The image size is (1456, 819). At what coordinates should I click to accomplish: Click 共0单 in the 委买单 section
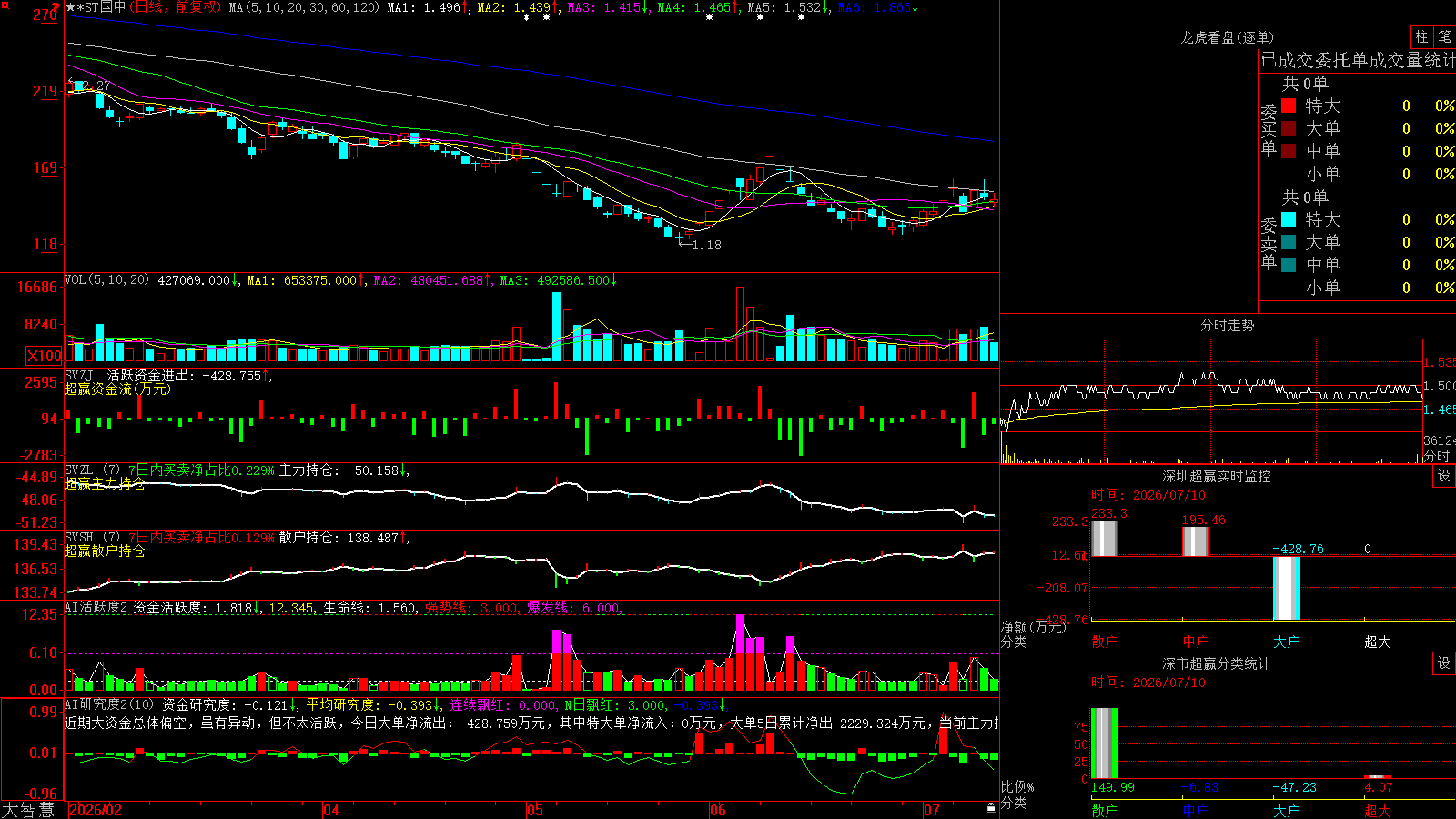point(1305,84)
